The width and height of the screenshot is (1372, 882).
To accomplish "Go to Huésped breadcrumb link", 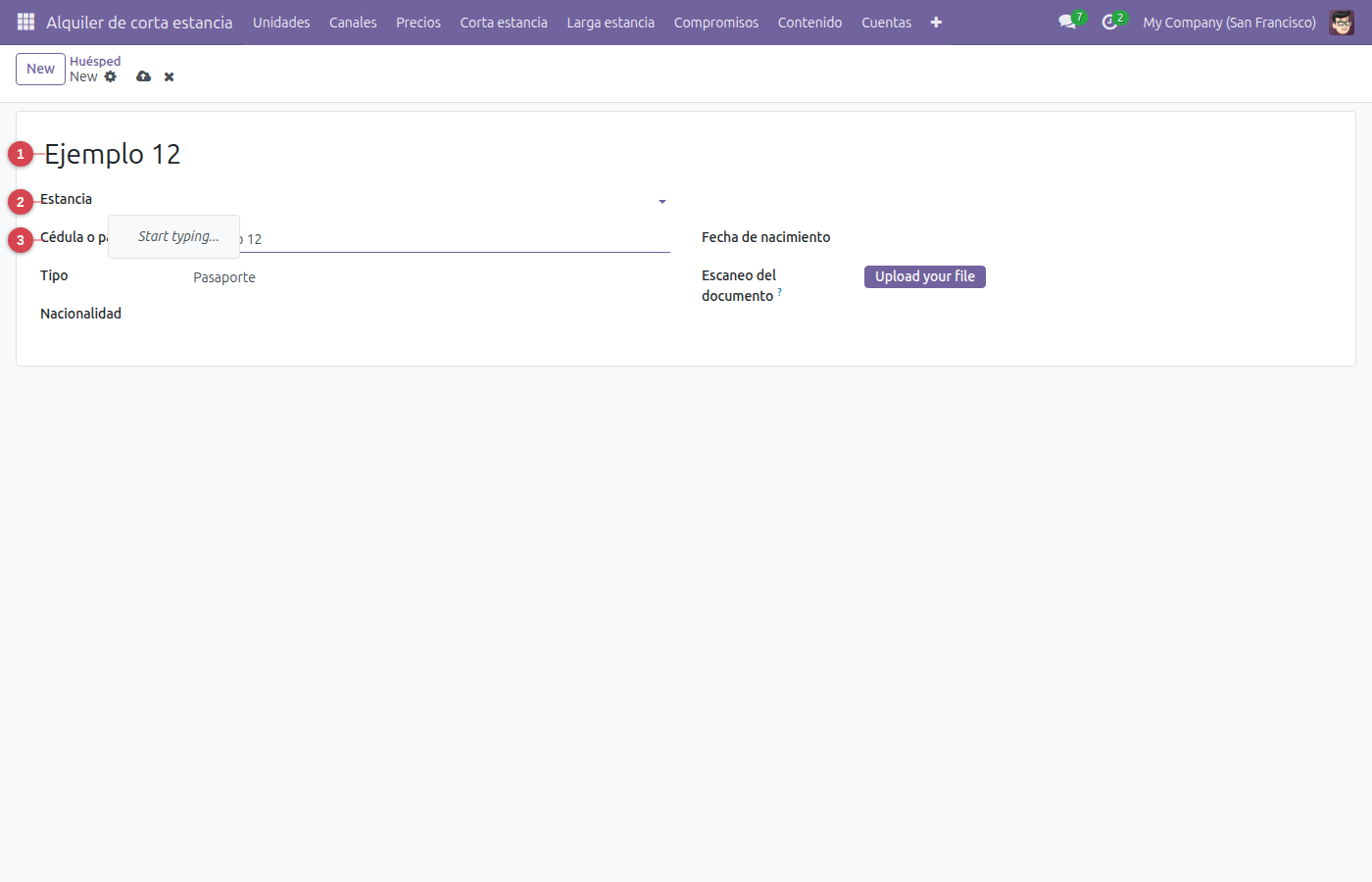I will [95, 61].
